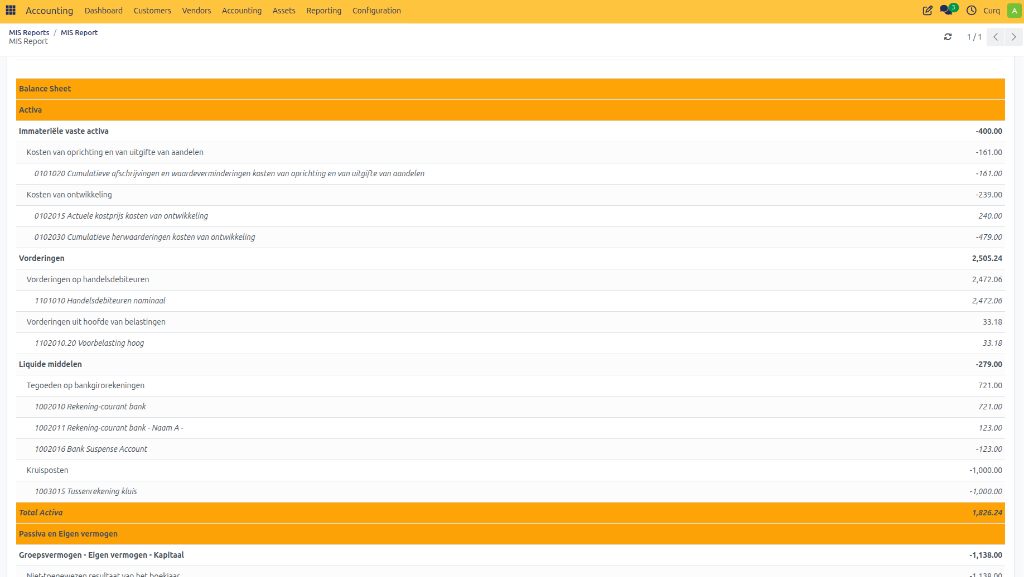
Task: Open account 1002011 Rekening-courant bank Naam A
Action: (108, 428)
